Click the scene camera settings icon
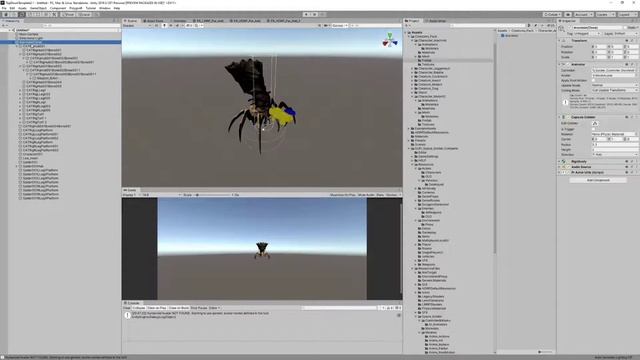This screenshot has width=640, height=360. click(x=326, y=26)
